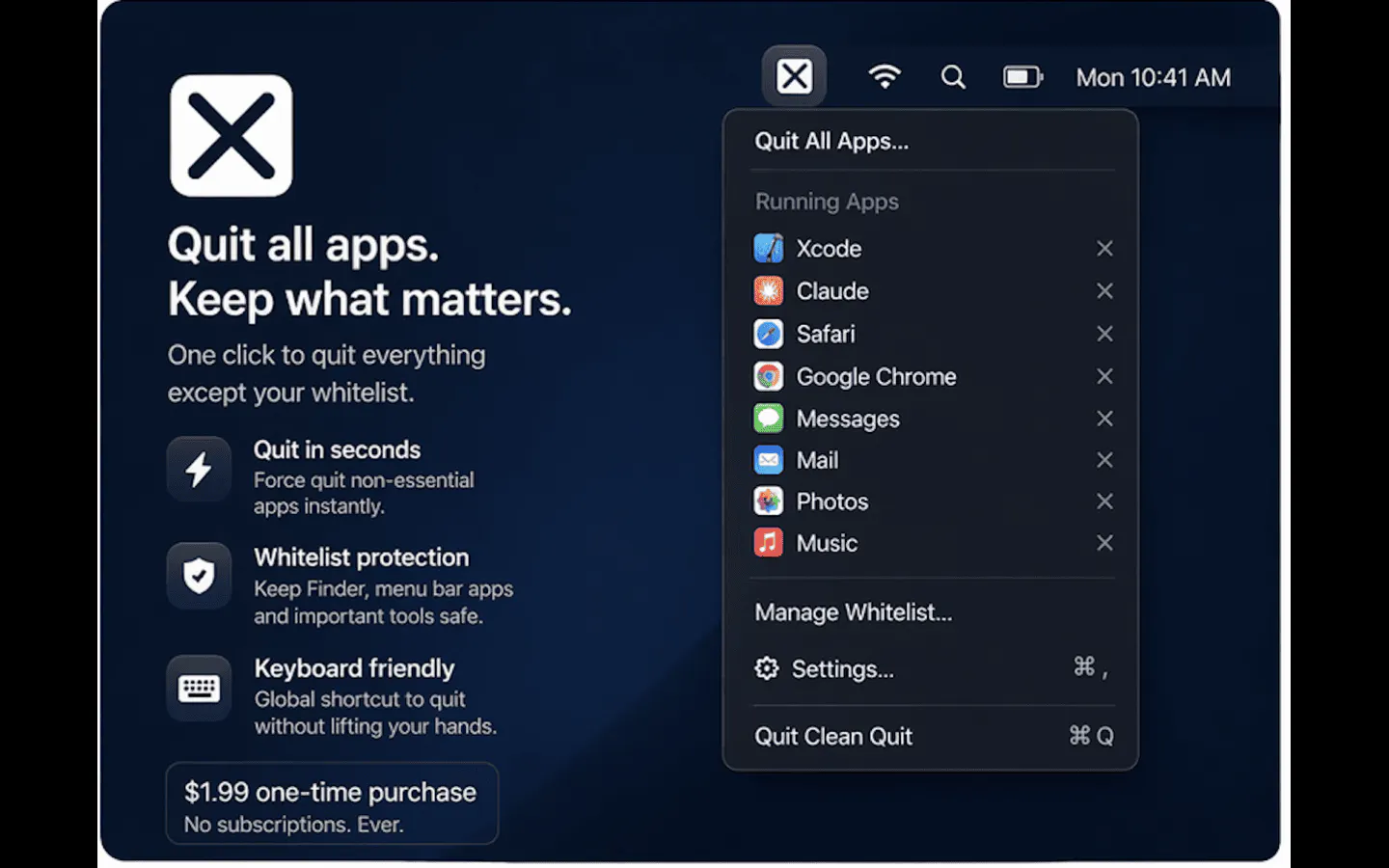Click the Photos app icon
Image resolution: width=1389 pixels, height=868 pixels.
click(x=769, y=502)
